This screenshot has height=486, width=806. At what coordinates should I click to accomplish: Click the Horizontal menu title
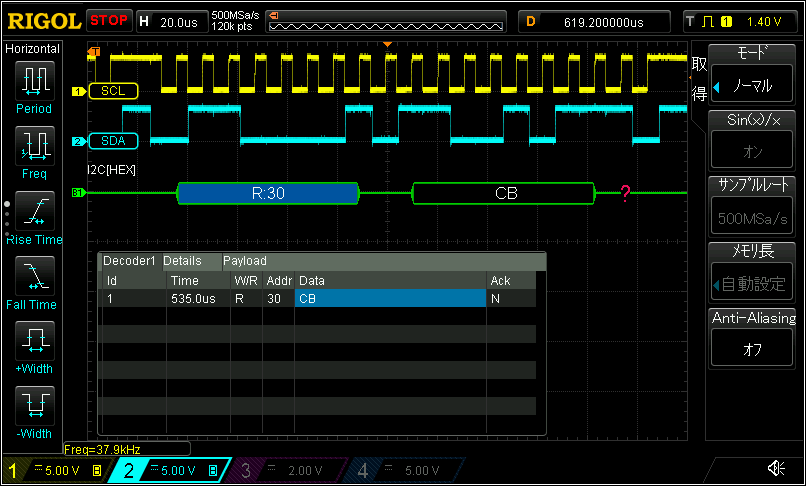(x=32, y=49)
